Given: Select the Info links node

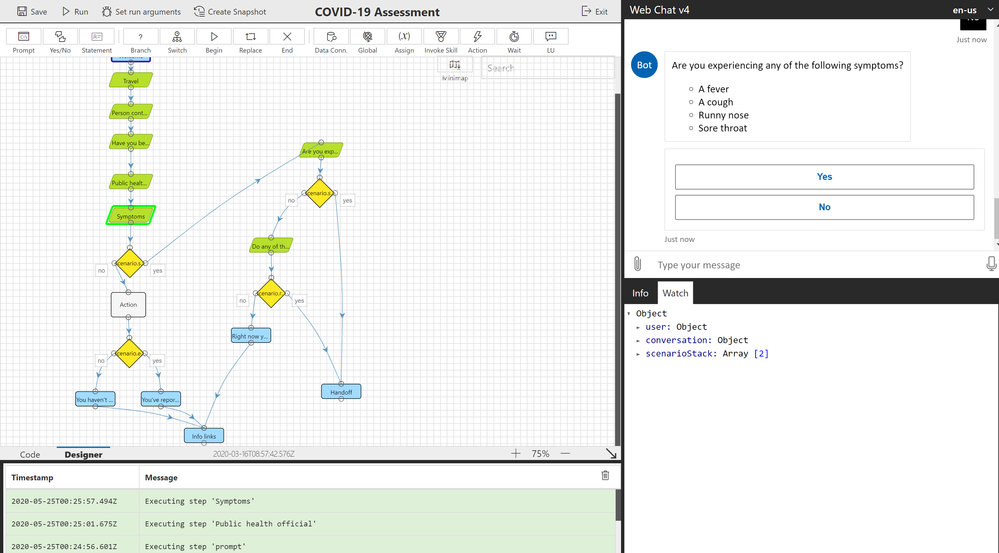Looking at the screenshot, I should [x=204, y=436].
